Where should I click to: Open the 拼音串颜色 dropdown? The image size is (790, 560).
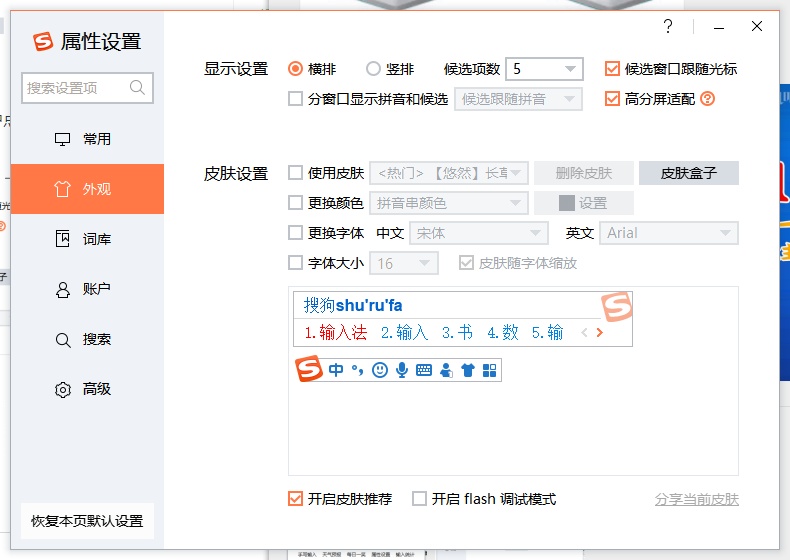pyautogui.click(x=449, y=203)
